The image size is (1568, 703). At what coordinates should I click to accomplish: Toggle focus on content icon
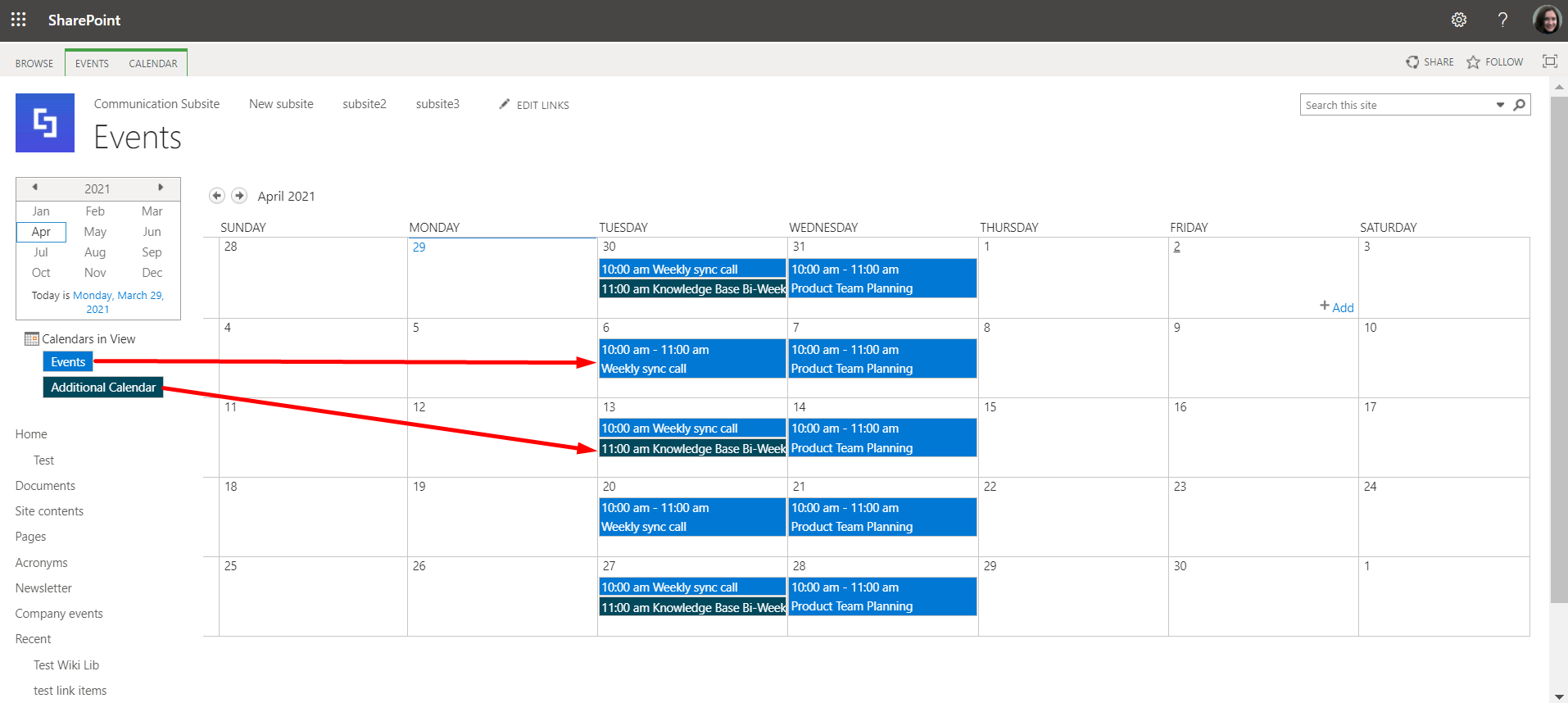tap(1550, 61)
